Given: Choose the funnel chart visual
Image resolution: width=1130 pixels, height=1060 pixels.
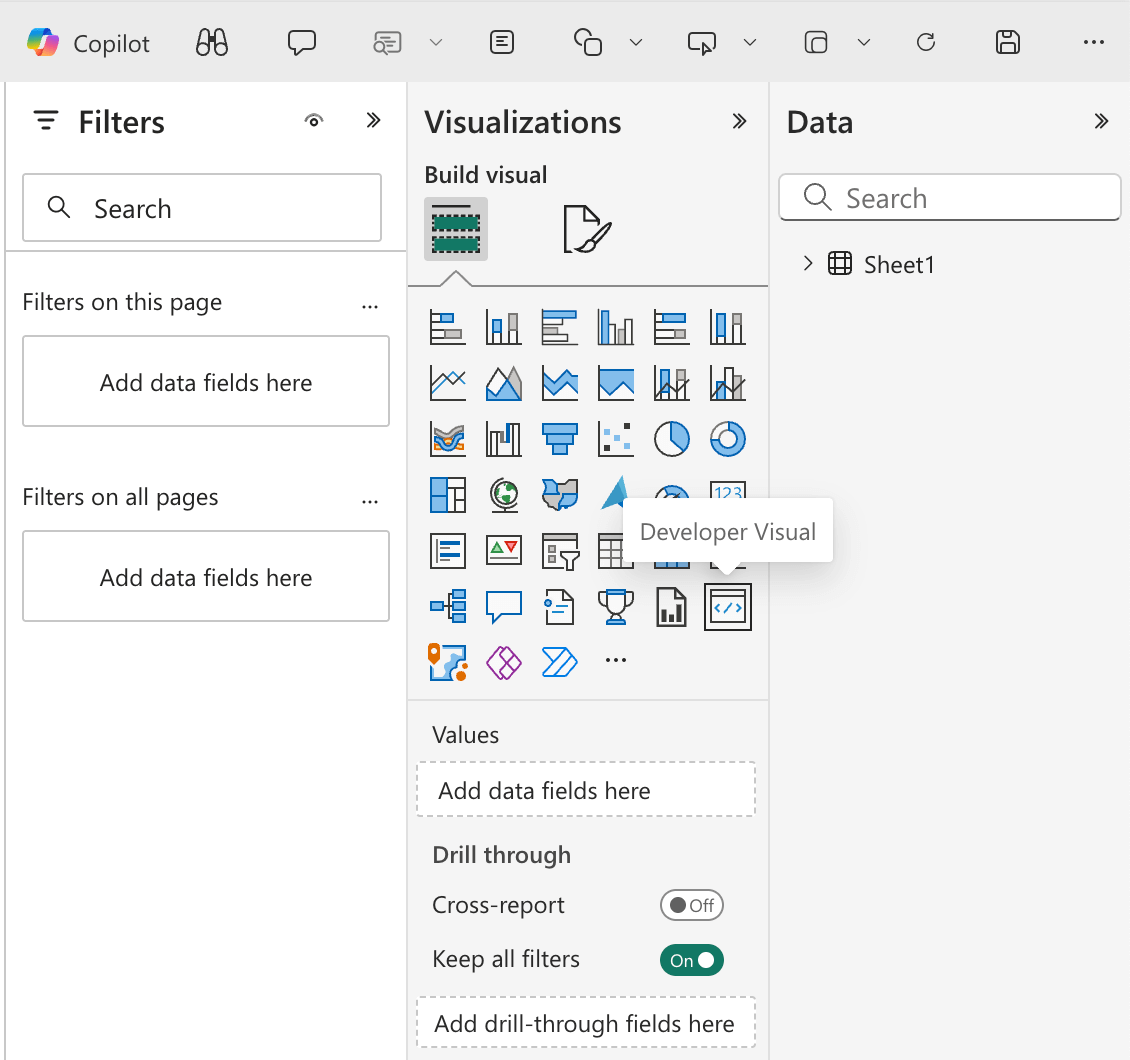Looking at the screenshot, I should coord(560,437).
